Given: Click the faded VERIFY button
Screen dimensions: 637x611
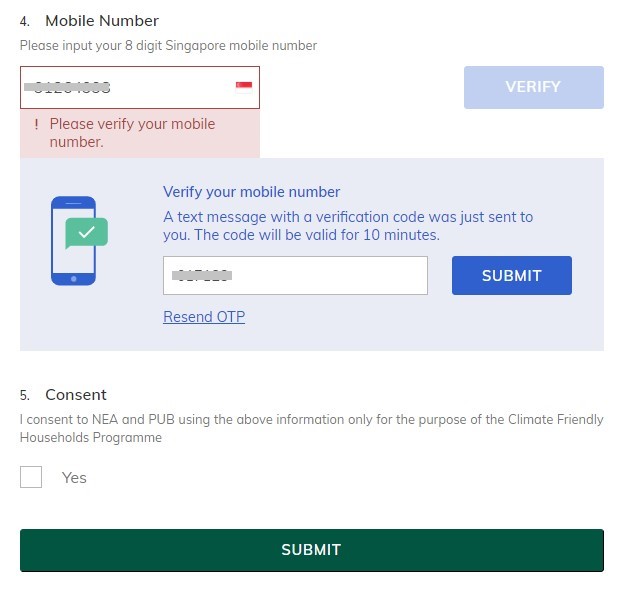Looking at the screenshot, I should pyautogui.click(x=533, y=87).
